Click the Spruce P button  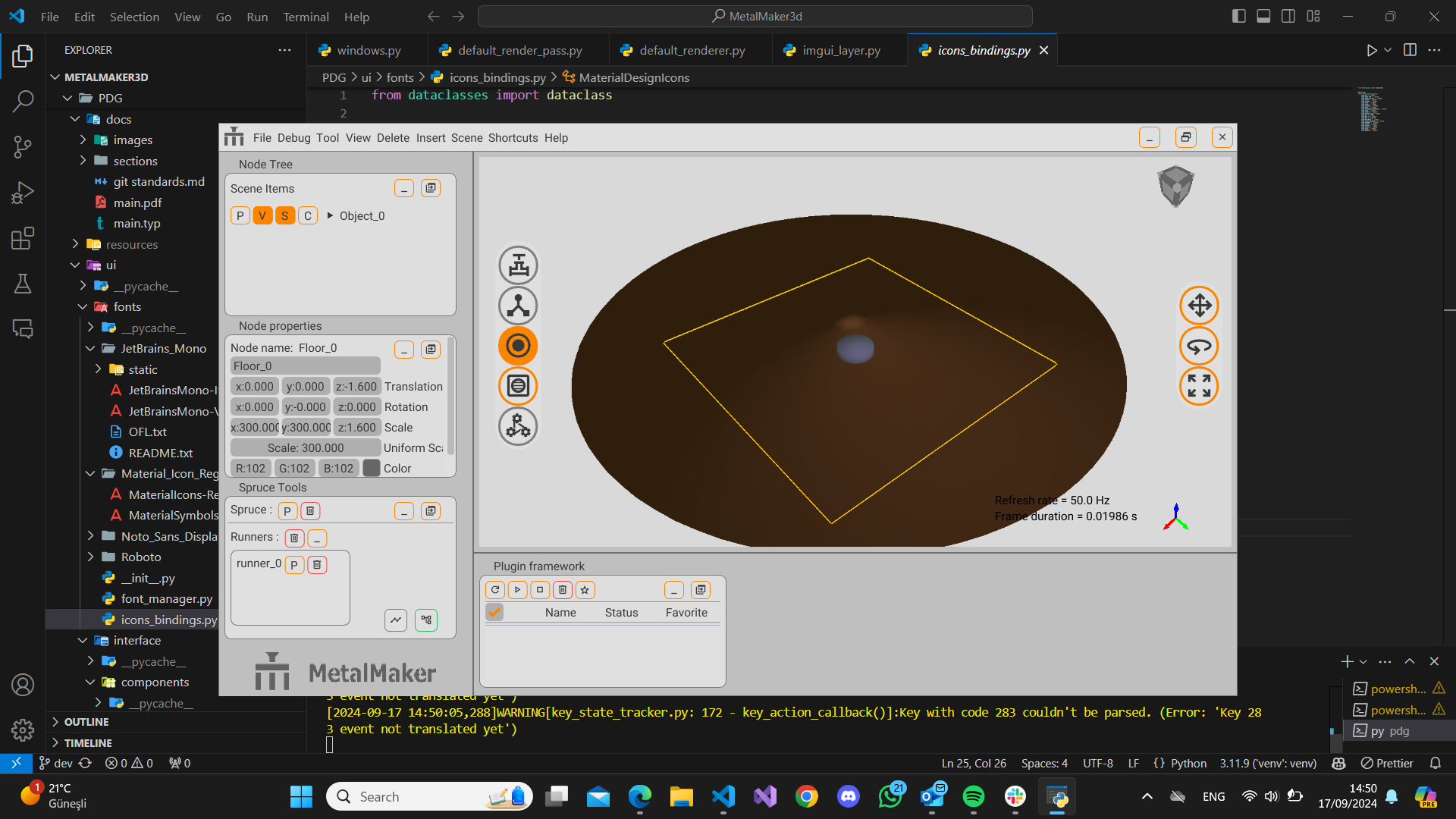(x=287, y=511)
